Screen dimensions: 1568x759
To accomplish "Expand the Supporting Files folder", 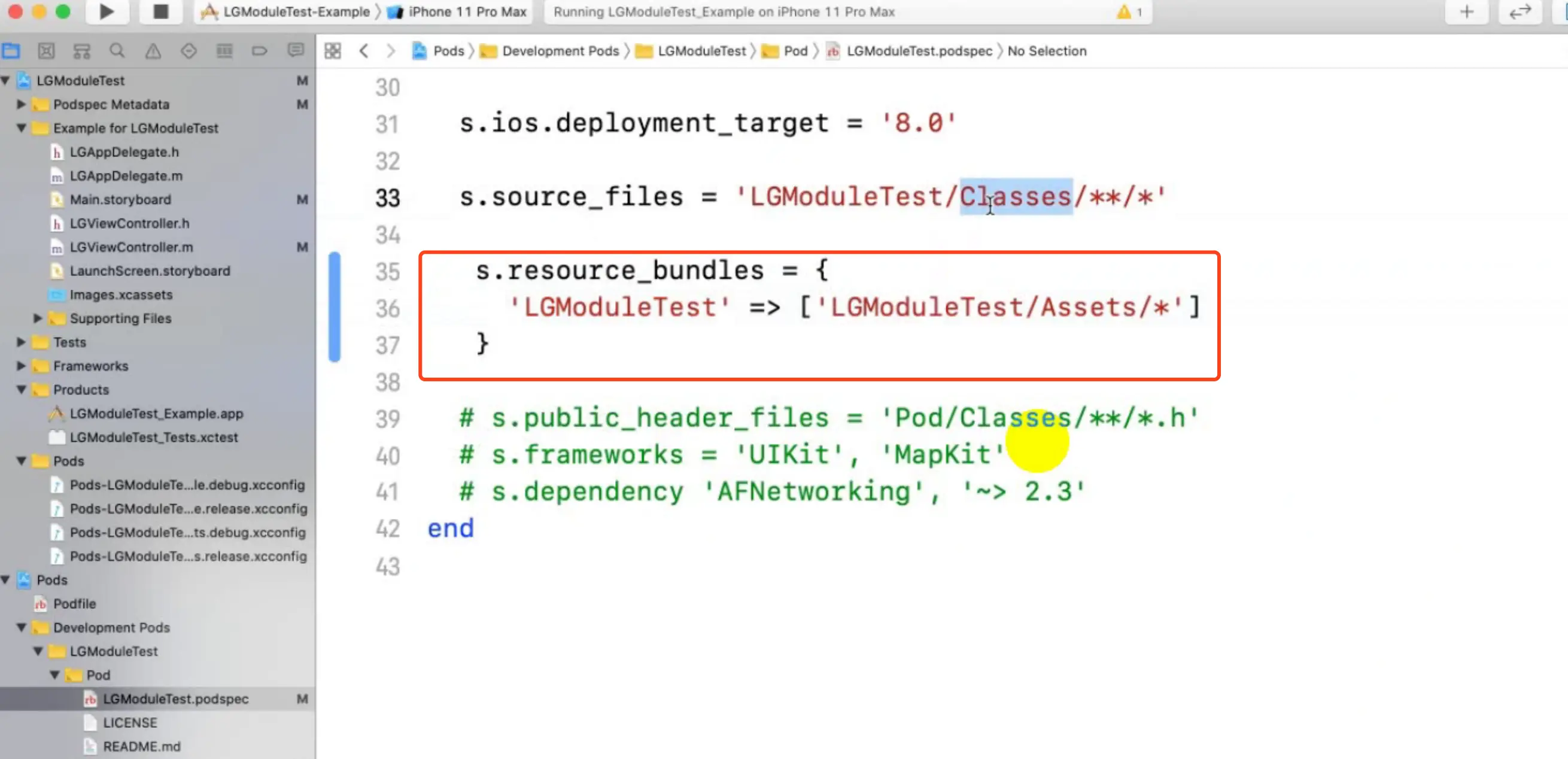I will point(38,318).
